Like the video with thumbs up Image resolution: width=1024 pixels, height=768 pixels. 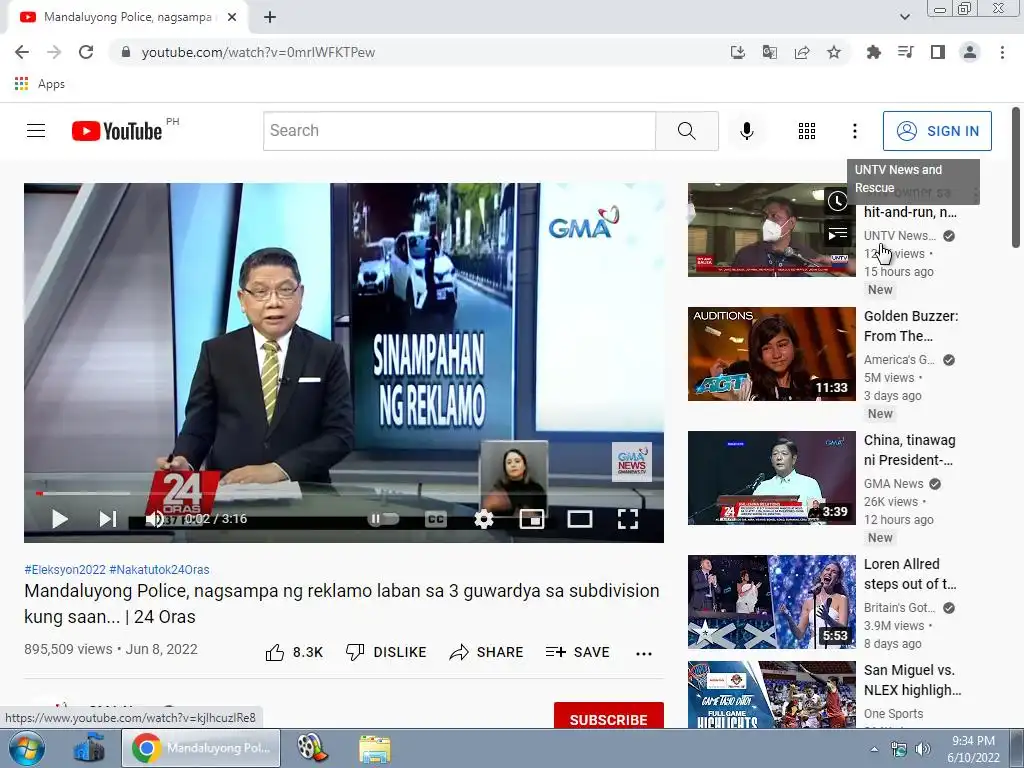pos(294,652)
